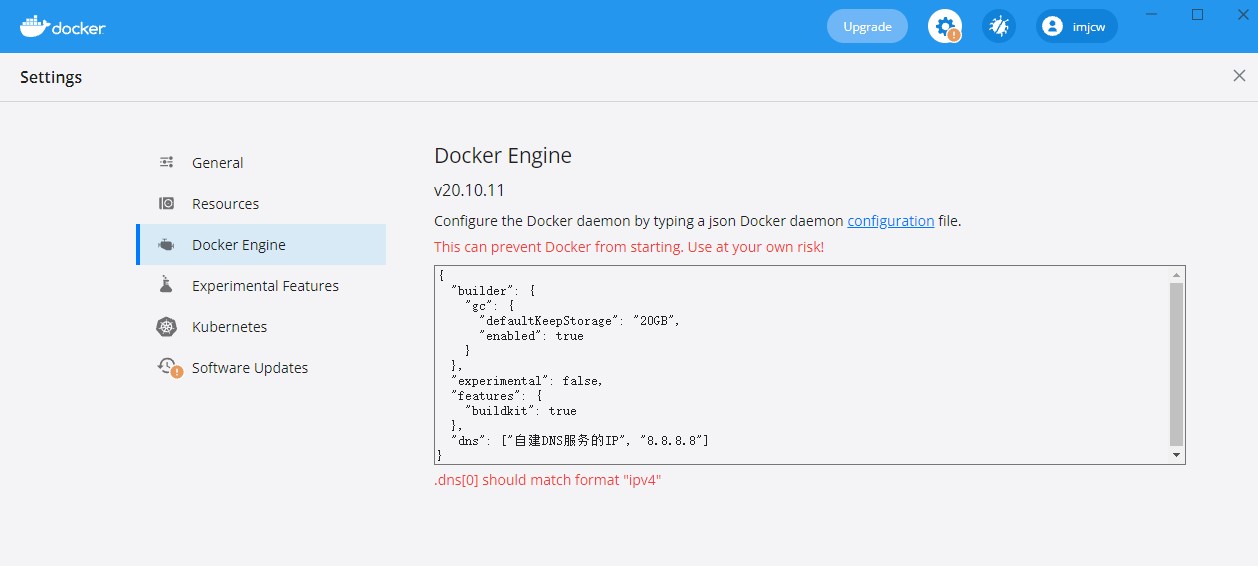
Task: Click the Software Updates clock icon
Action: pos(169,367)
